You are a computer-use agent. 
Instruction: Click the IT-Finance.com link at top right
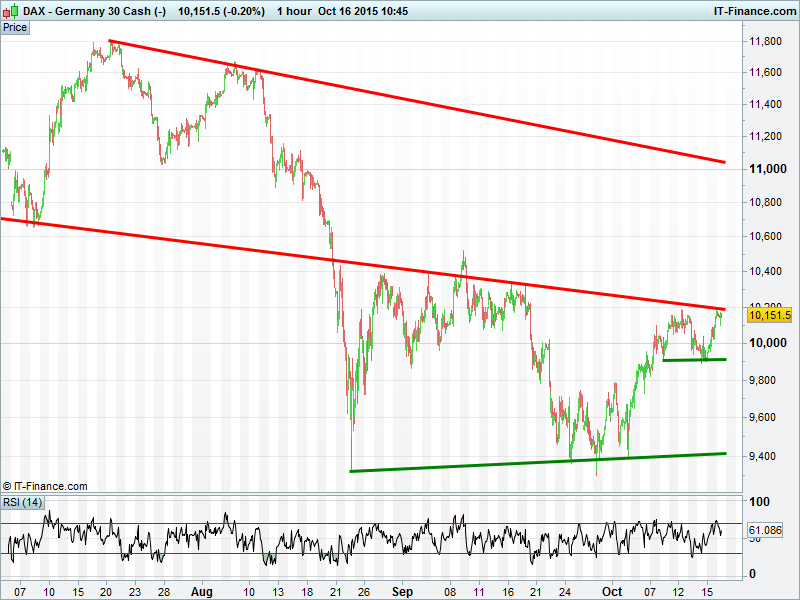point(755,11)
